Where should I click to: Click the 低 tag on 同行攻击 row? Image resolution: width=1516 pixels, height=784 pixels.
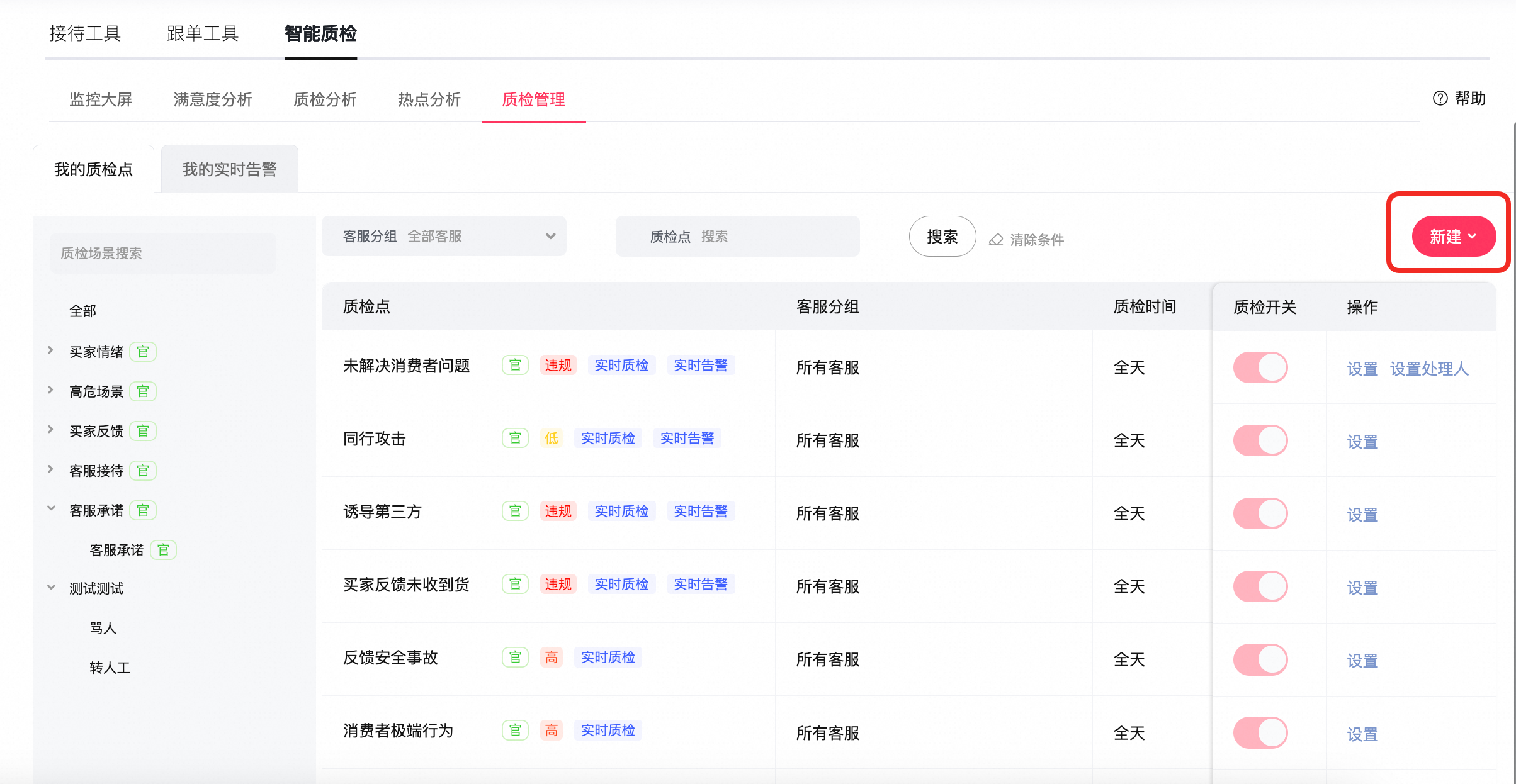click(552, 439)
